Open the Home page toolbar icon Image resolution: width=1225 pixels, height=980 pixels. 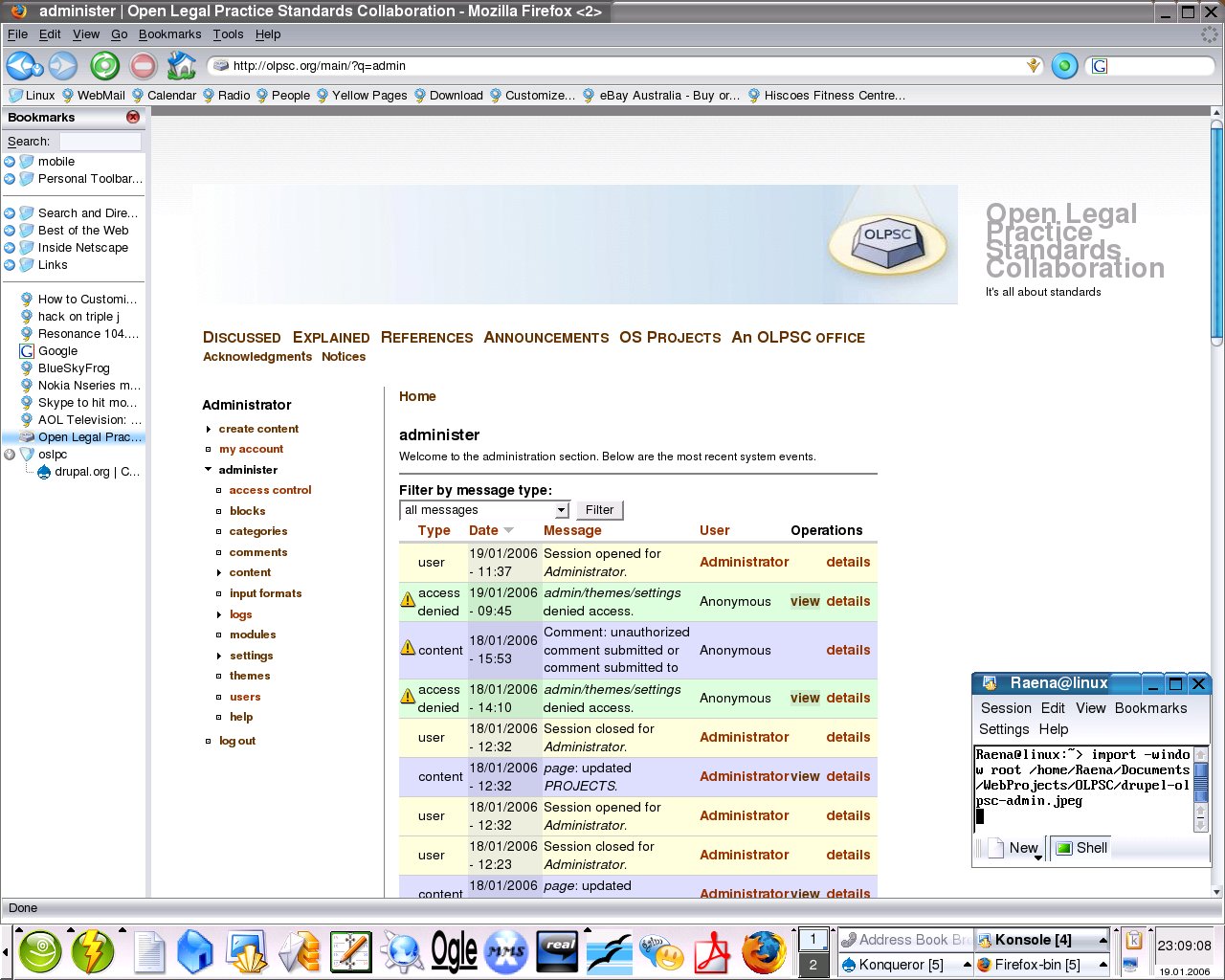181,66
